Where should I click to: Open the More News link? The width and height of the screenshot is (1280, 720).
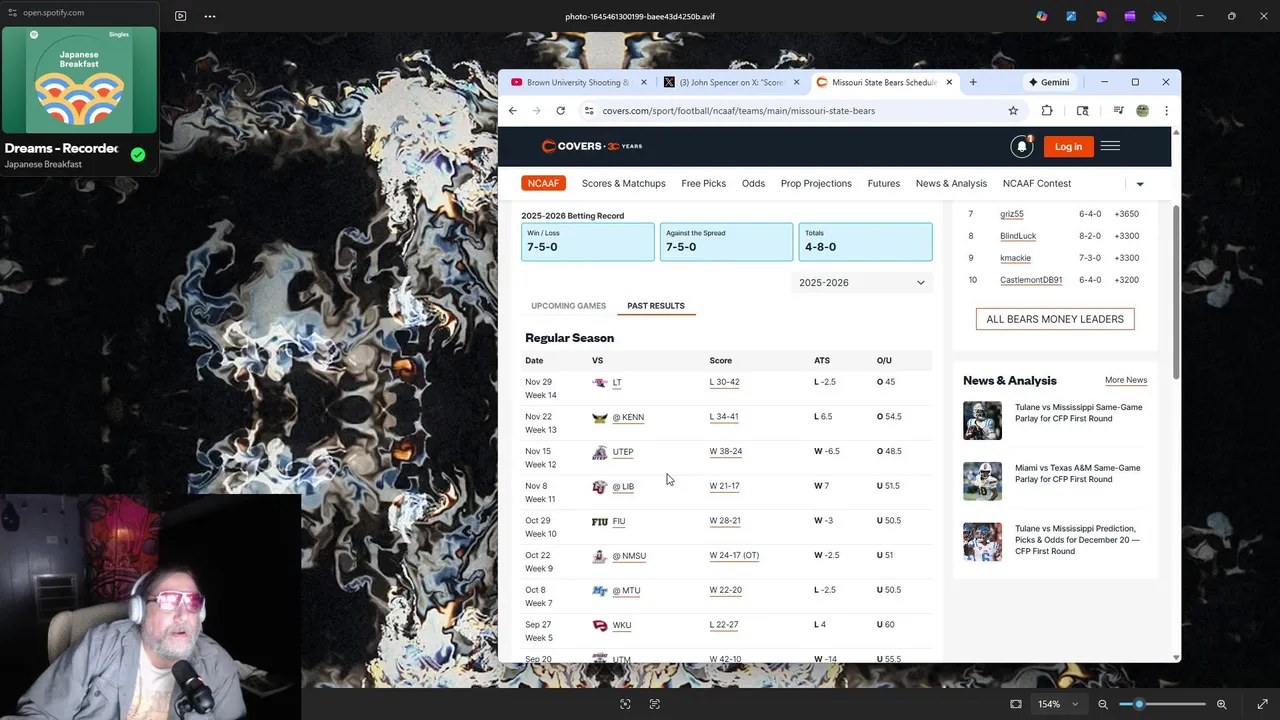point(1126,380)
